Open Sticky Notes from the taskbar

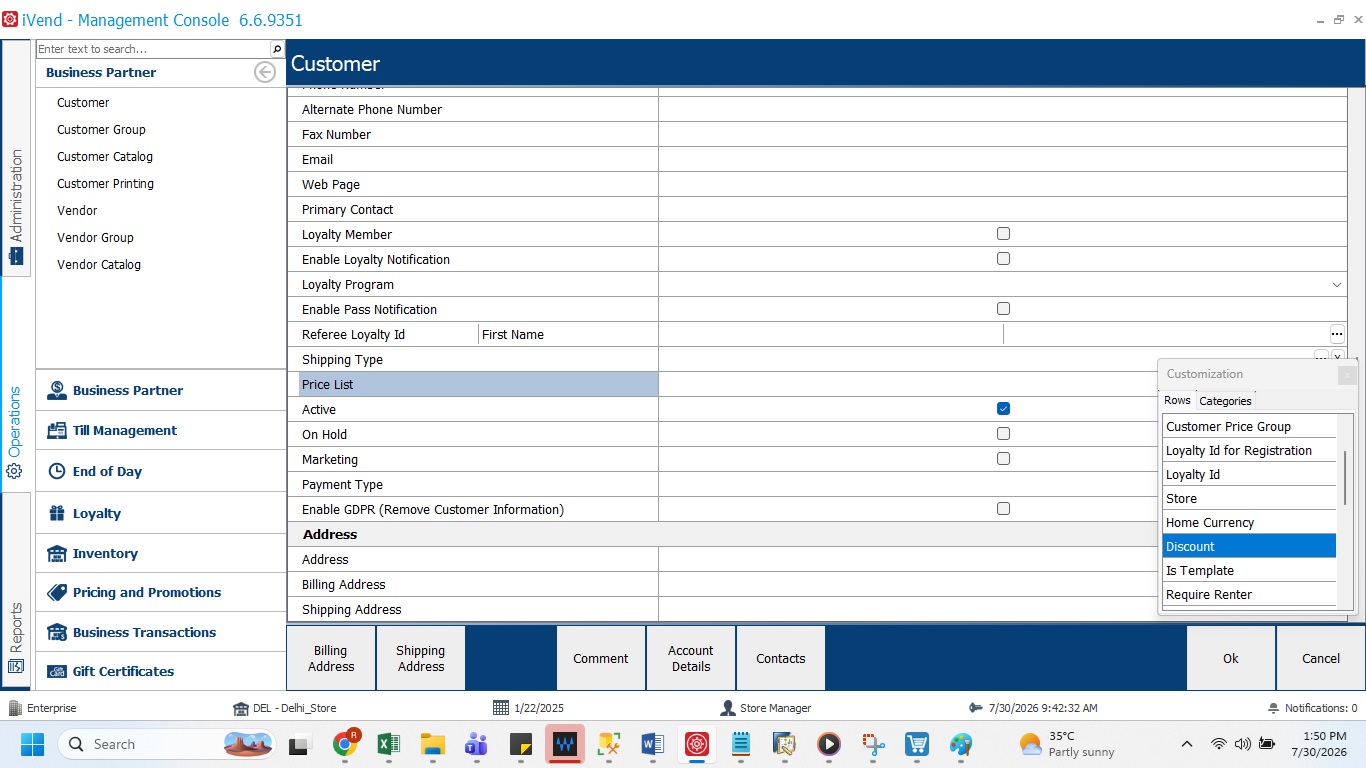[x=521, y=744]
